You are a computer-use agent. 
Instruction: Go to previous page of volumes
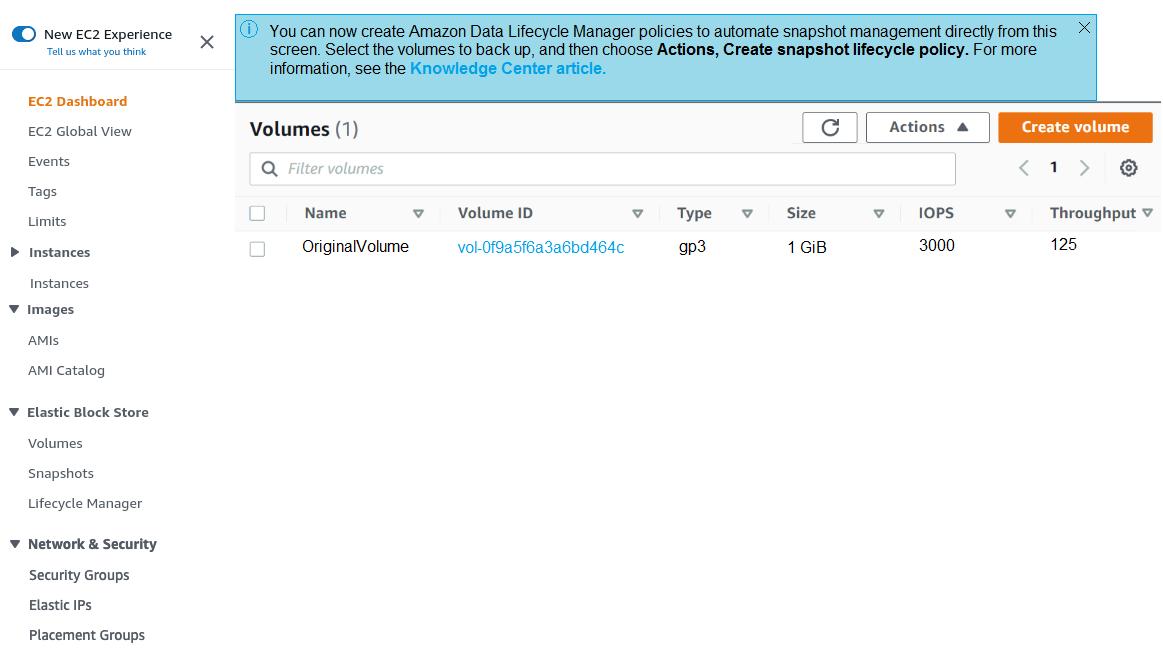pyautogui.click(x=1023, y=168)
